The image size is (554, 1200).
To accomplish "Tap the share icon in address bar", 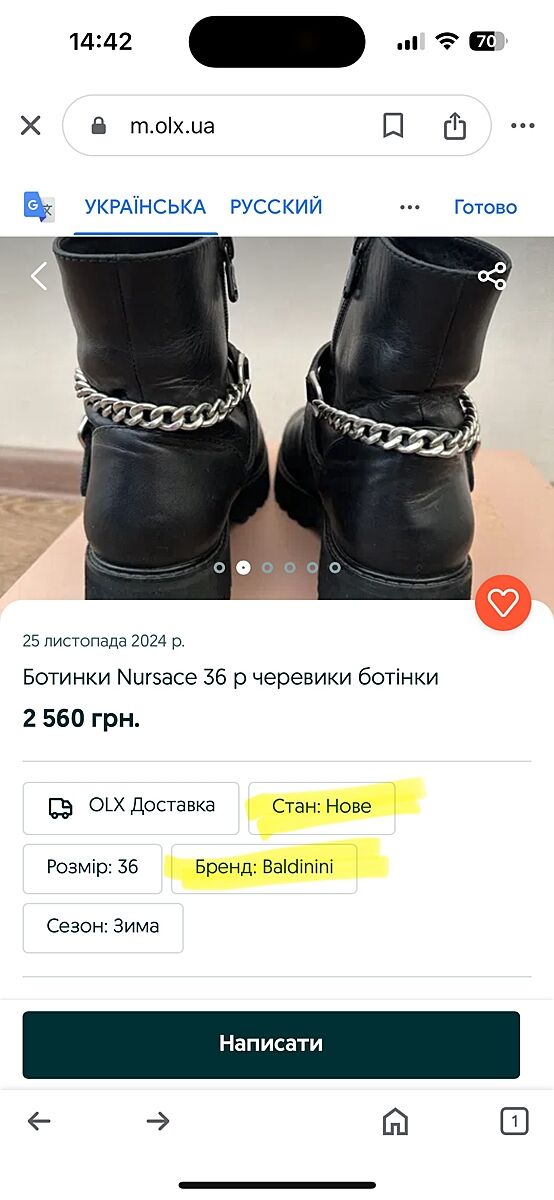I will click(x=455, y=126).
